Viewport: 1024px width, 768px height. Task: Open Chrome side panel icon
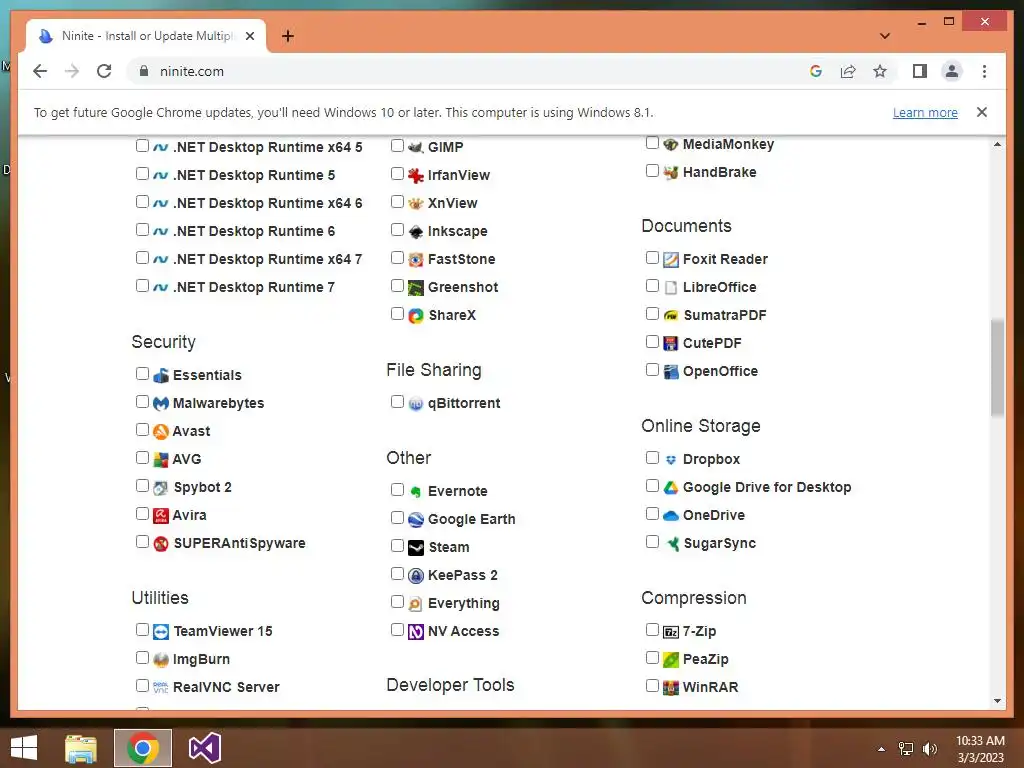tap(920, 71)
